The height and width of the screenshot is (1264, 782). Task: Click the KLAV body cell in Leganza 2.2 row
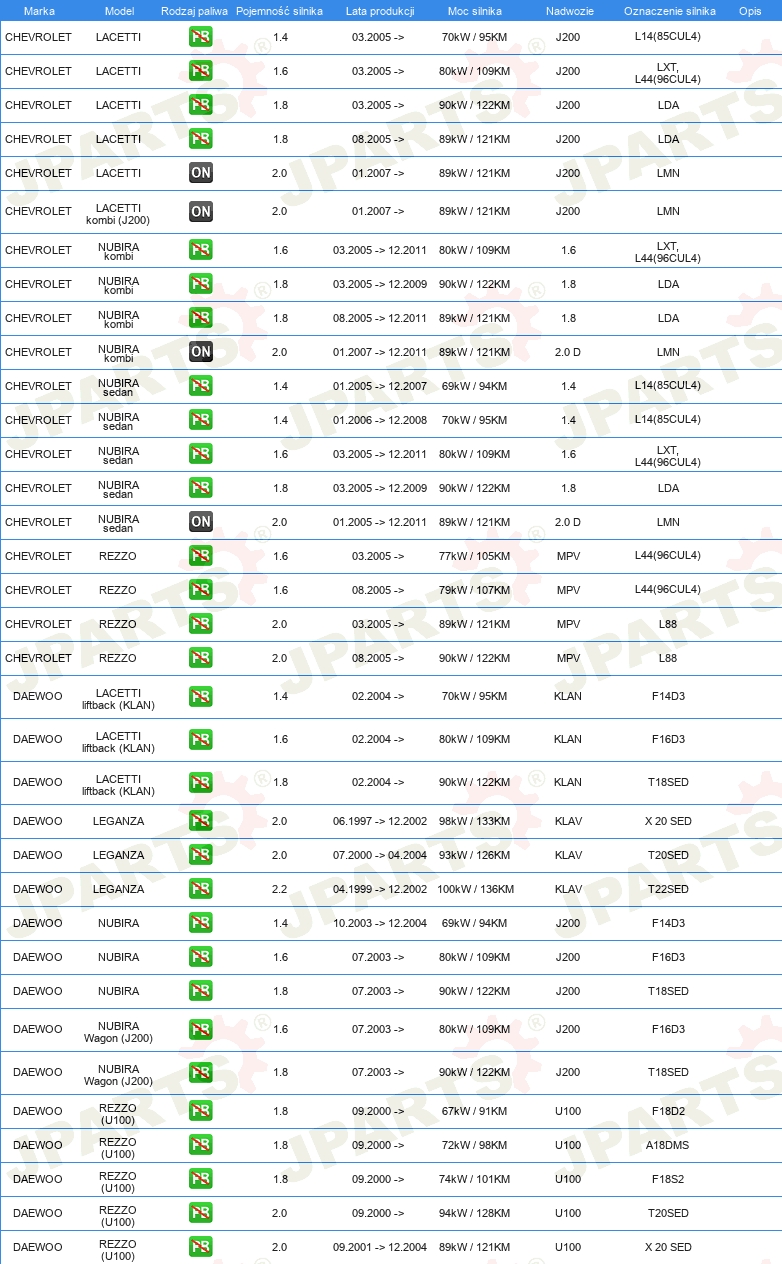click(568, 889)
